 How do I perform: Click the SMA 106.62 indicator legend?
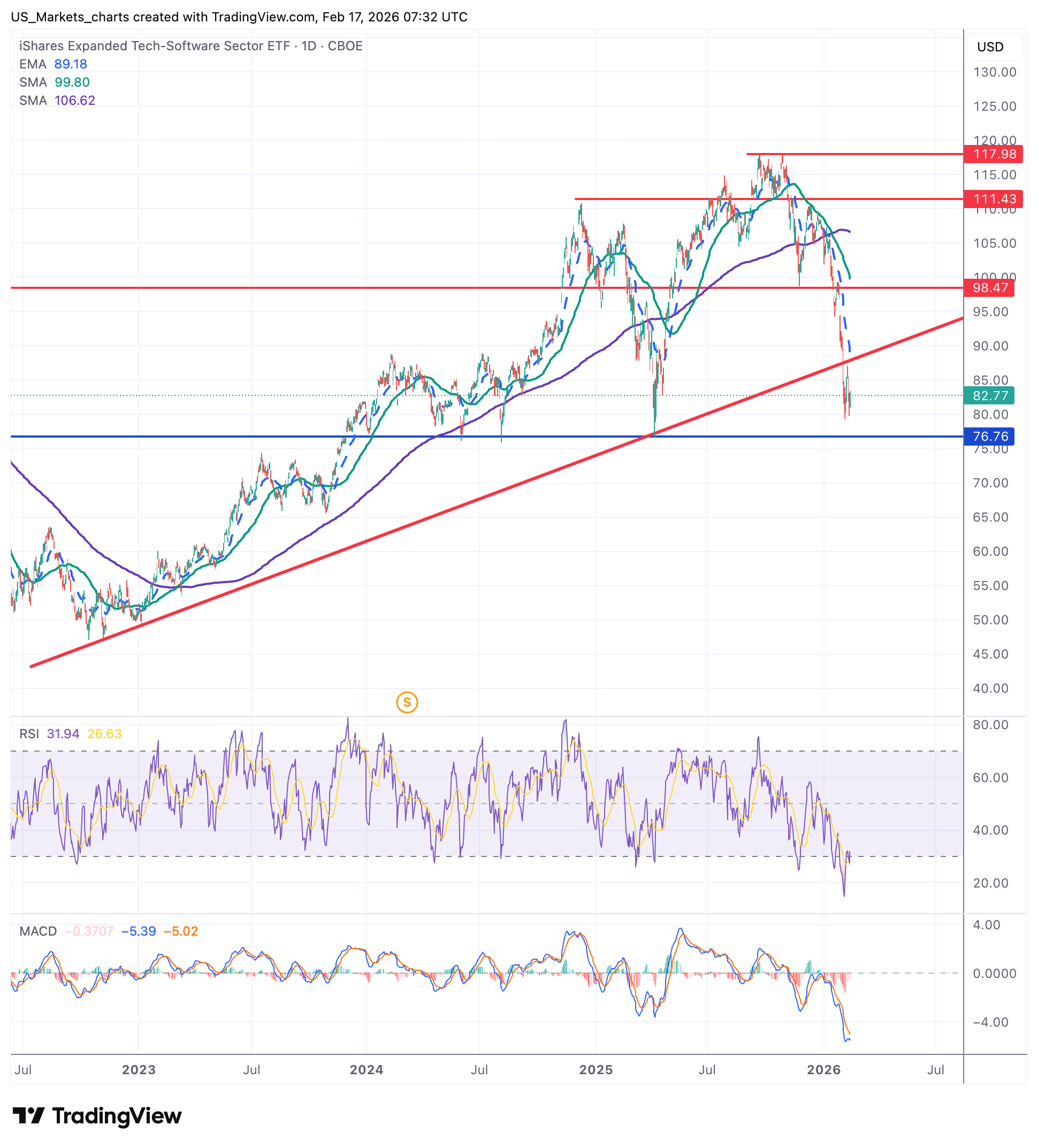tap(57, 100)
